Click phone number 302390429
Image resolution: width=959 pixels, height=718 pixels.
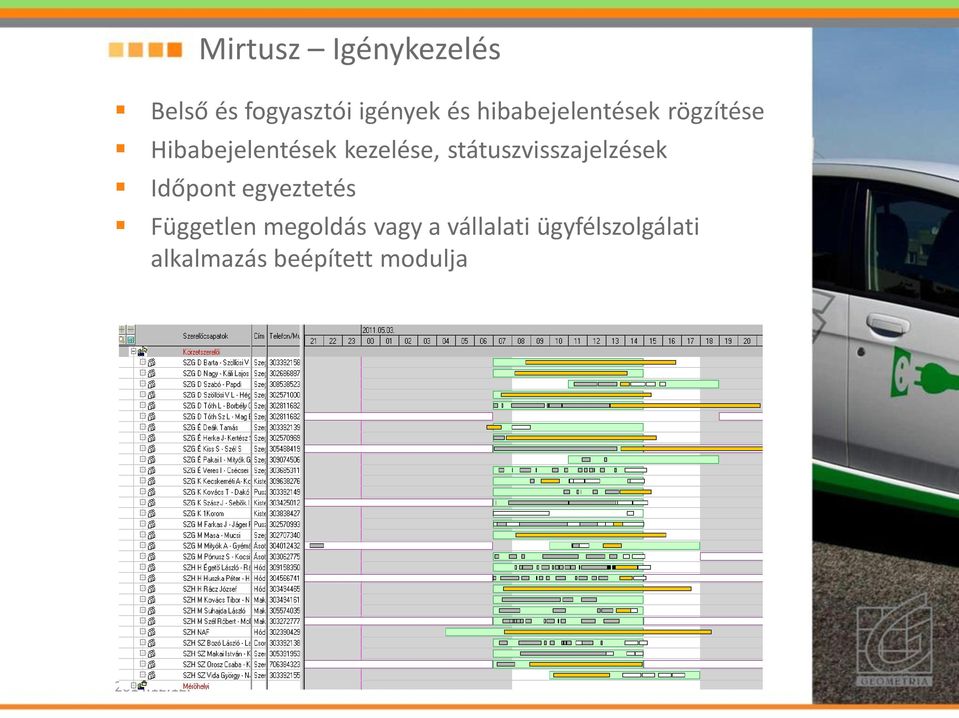coord(284,632)
